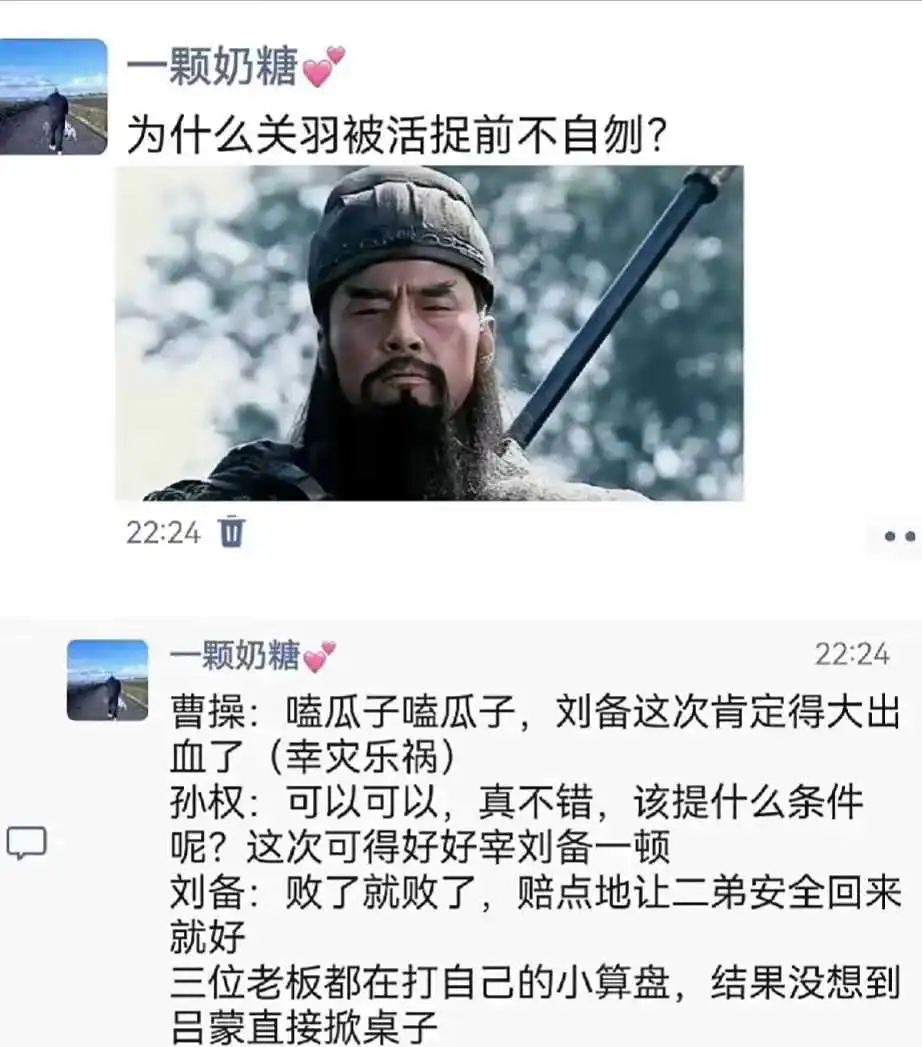Open the commenter's avatar in reply section

tap(107, 680)
